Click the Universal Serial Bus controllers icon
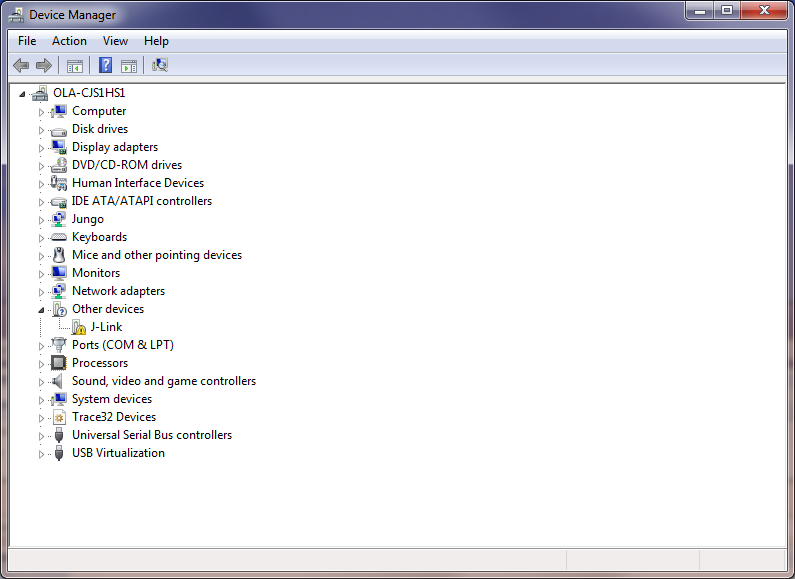Viewport: 795px width, 579px height. pyautogui.click(x=59, y=435)
